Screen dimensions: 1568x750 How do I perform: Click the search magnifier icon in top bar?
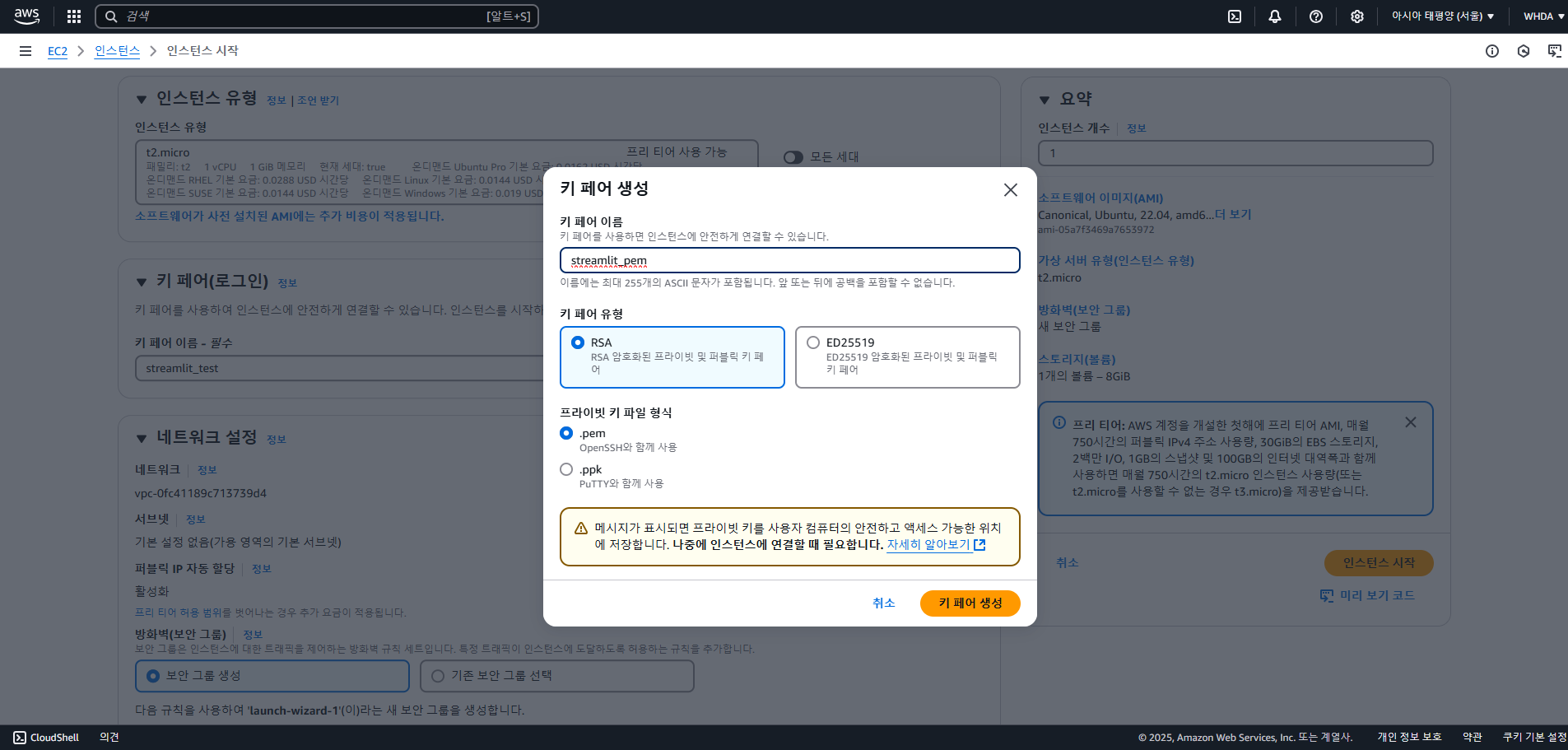click(x=111, y=16)
